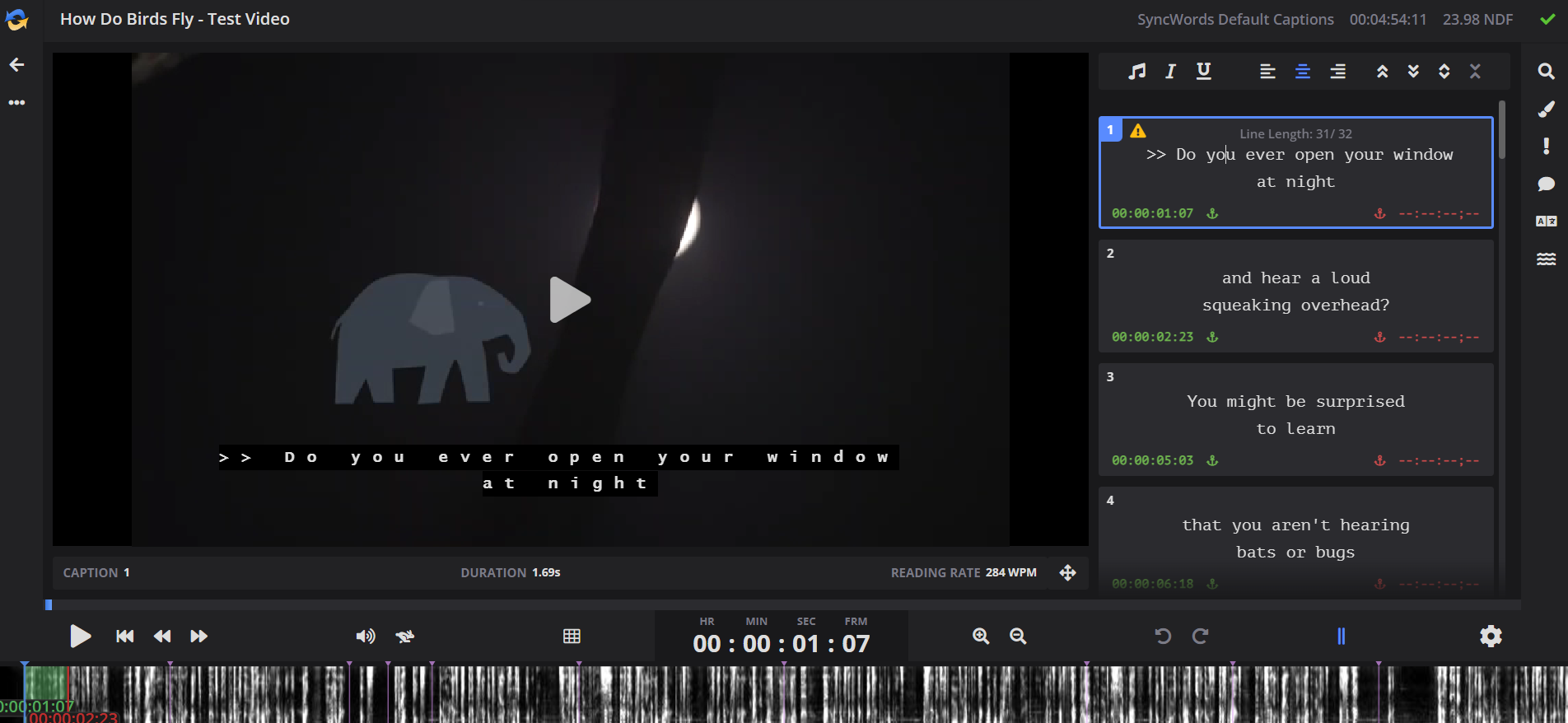The image size is (1568, 723).
Task: Align caption text to the left
Action: 1267,72
